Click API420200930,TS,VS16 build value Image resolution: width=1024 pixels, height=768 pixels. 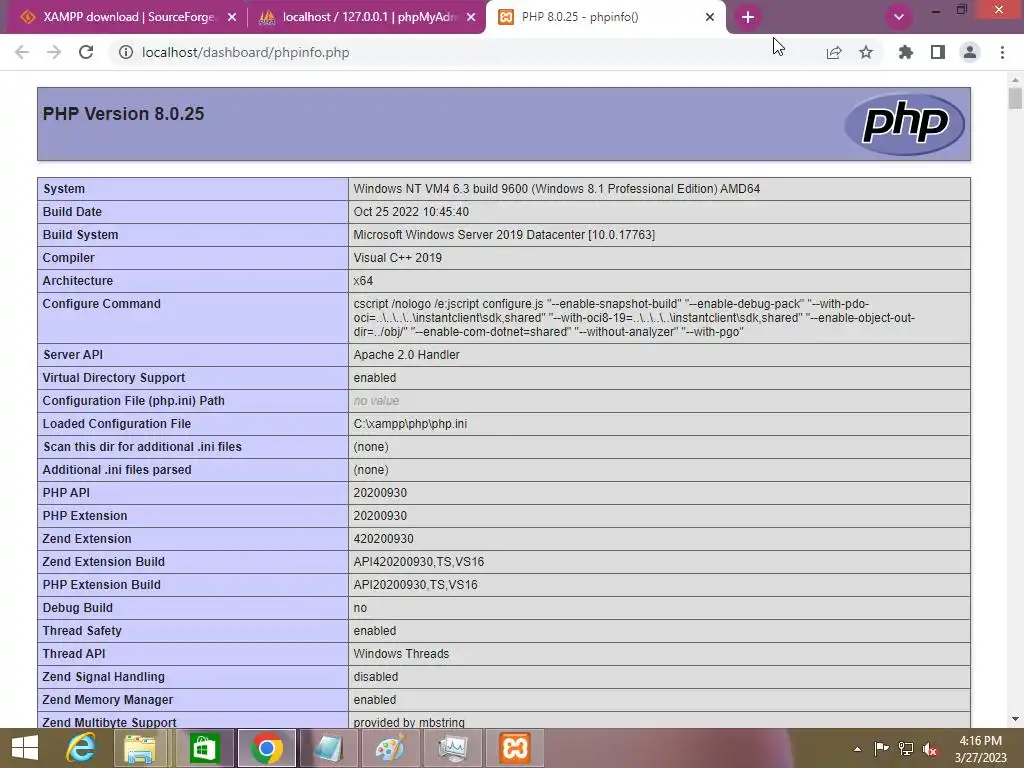(x=419, y=562)
